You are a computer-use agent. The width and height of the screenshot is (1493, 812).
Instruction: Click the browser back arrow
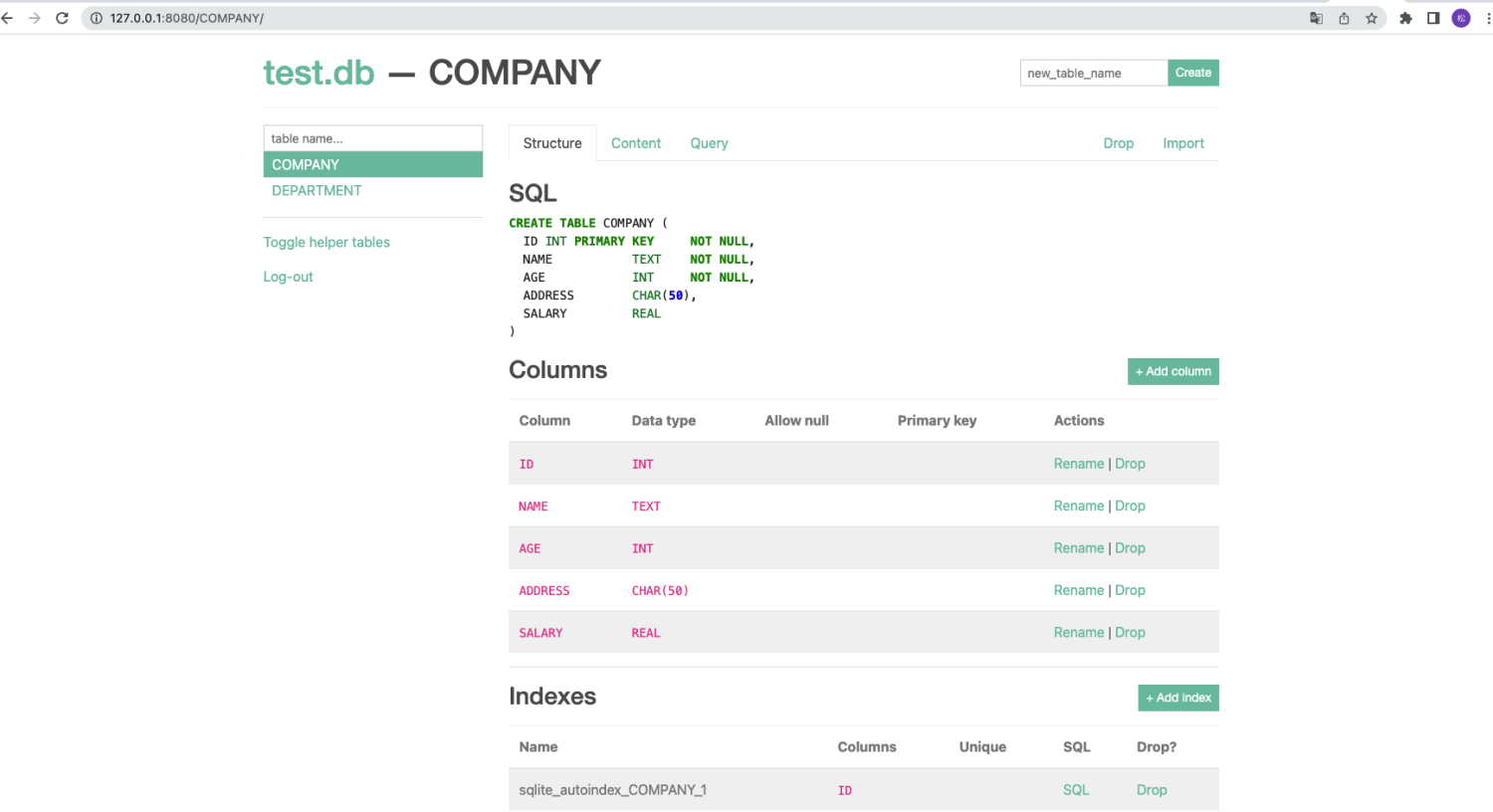[x=8, y=18]
